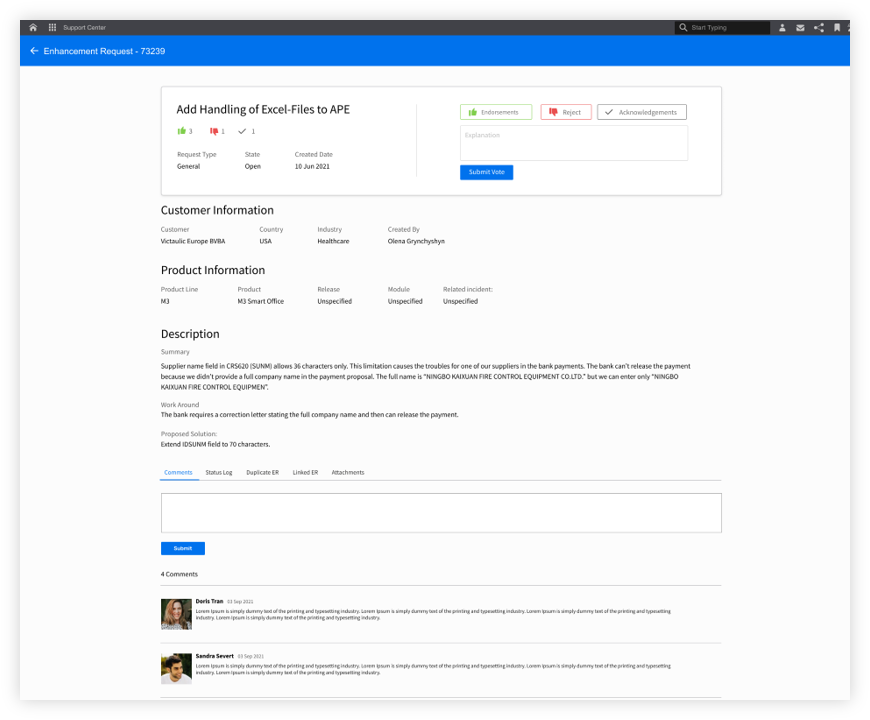Screen dimensions: 870x720
Task: Click the green thumbs-up count icon
Action: coord(181,131)
